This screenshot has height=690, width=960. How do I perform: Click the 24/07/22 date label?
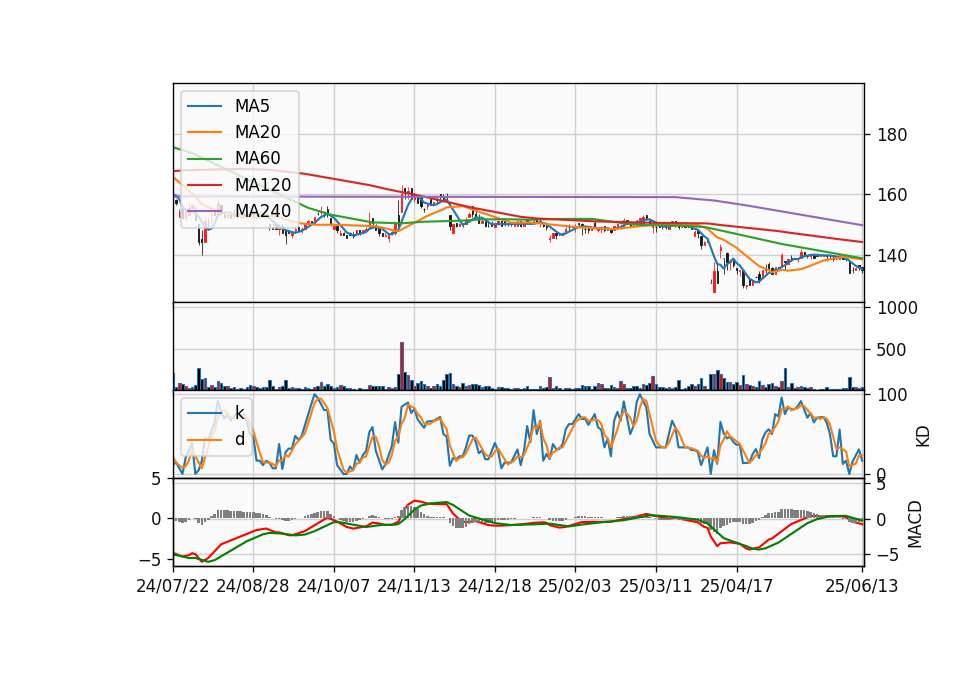pos(173,586)
